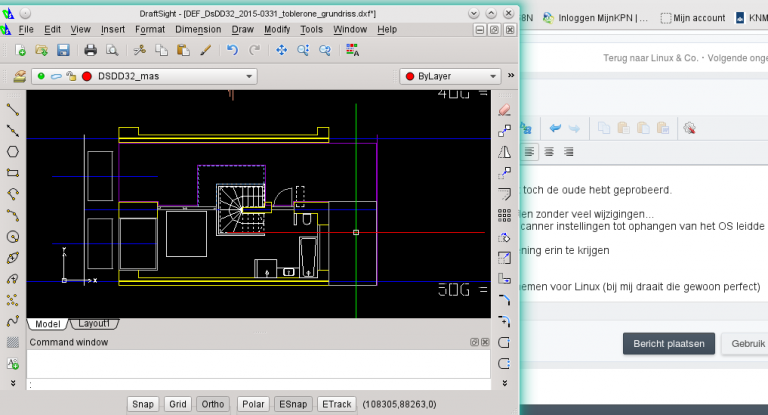The image size is (768, 415).
Task: Switch to the Layout1 tab
Action: point(93,324)
